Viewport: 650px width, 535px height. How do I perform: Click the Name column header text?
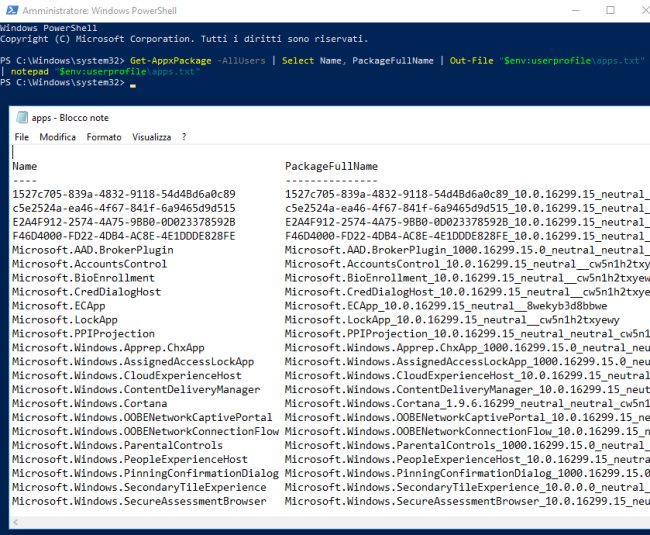point(25,167)
